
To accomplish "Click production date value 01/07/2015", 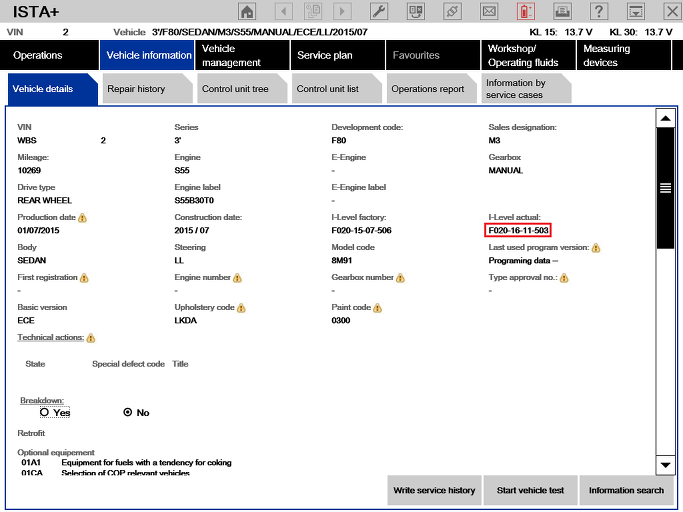I will 38,231.
